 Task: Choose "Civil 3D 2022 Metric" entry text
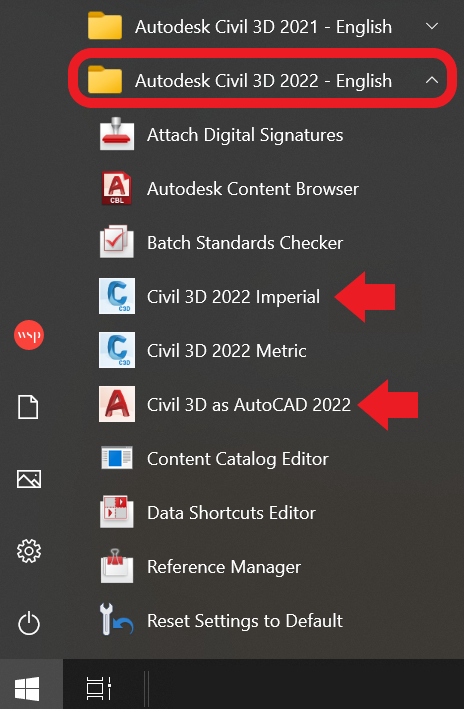coord(227,350)
